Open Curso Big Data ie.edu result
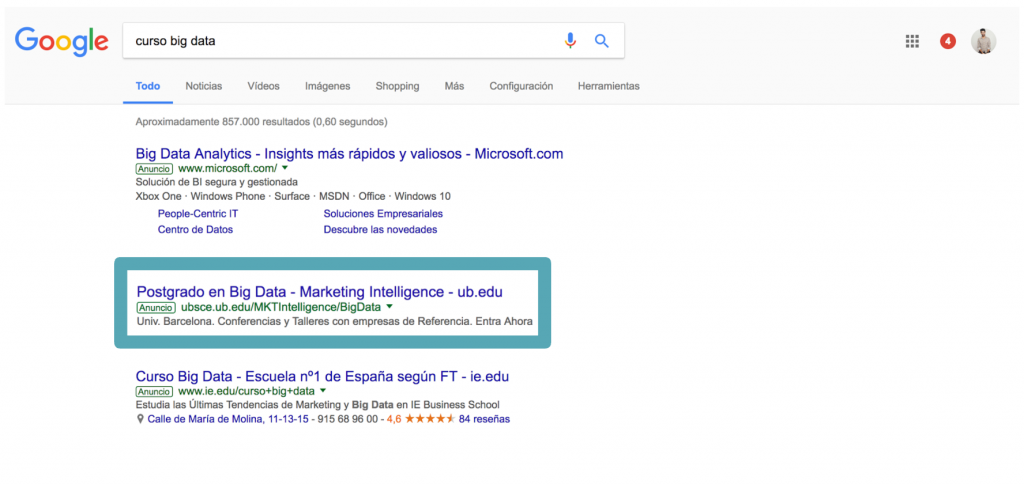 [x=323, y=377]
